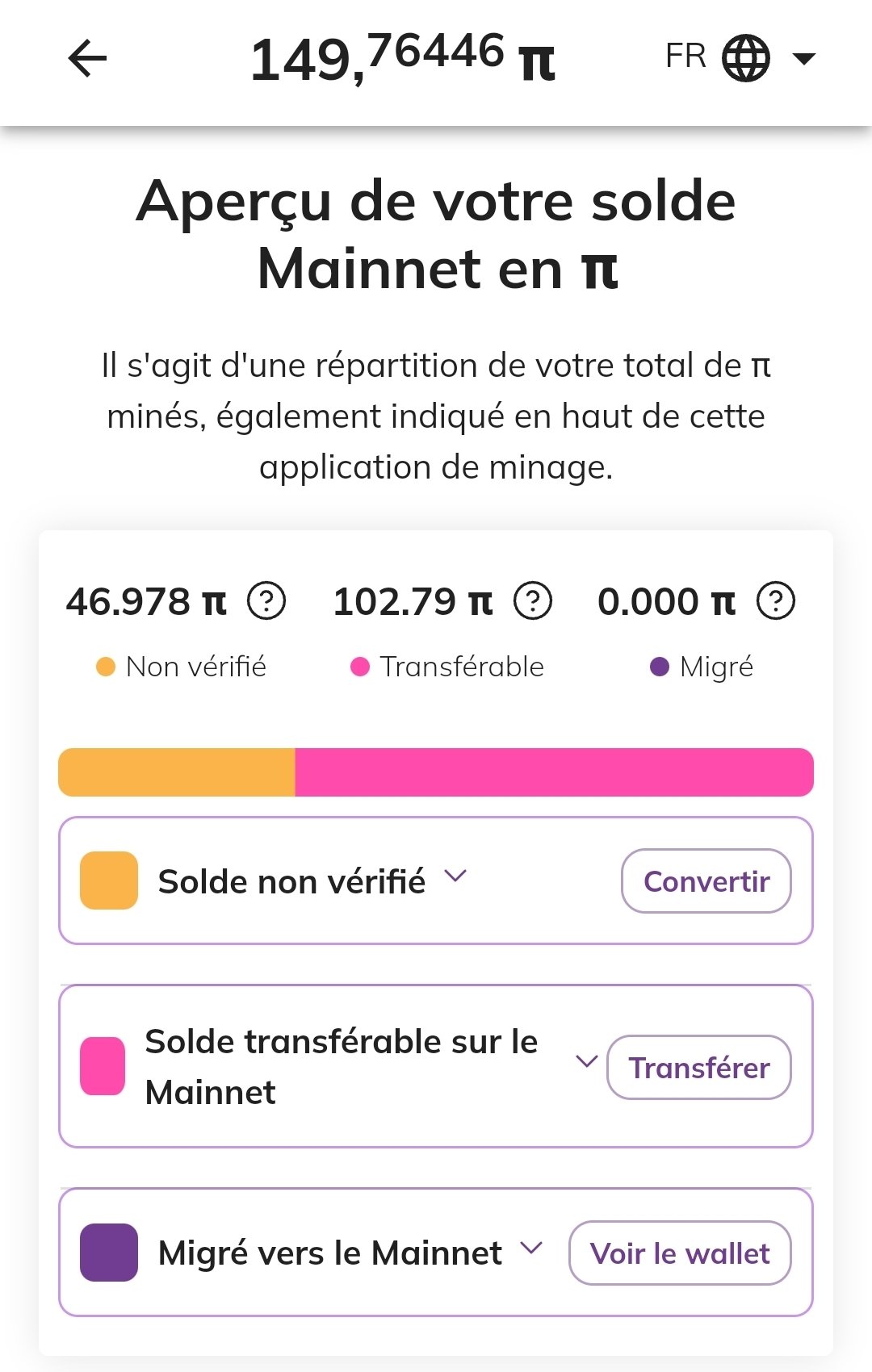Select the pink transférable balance swatch
872x1372 pixels.
(x=103, y=1066)
